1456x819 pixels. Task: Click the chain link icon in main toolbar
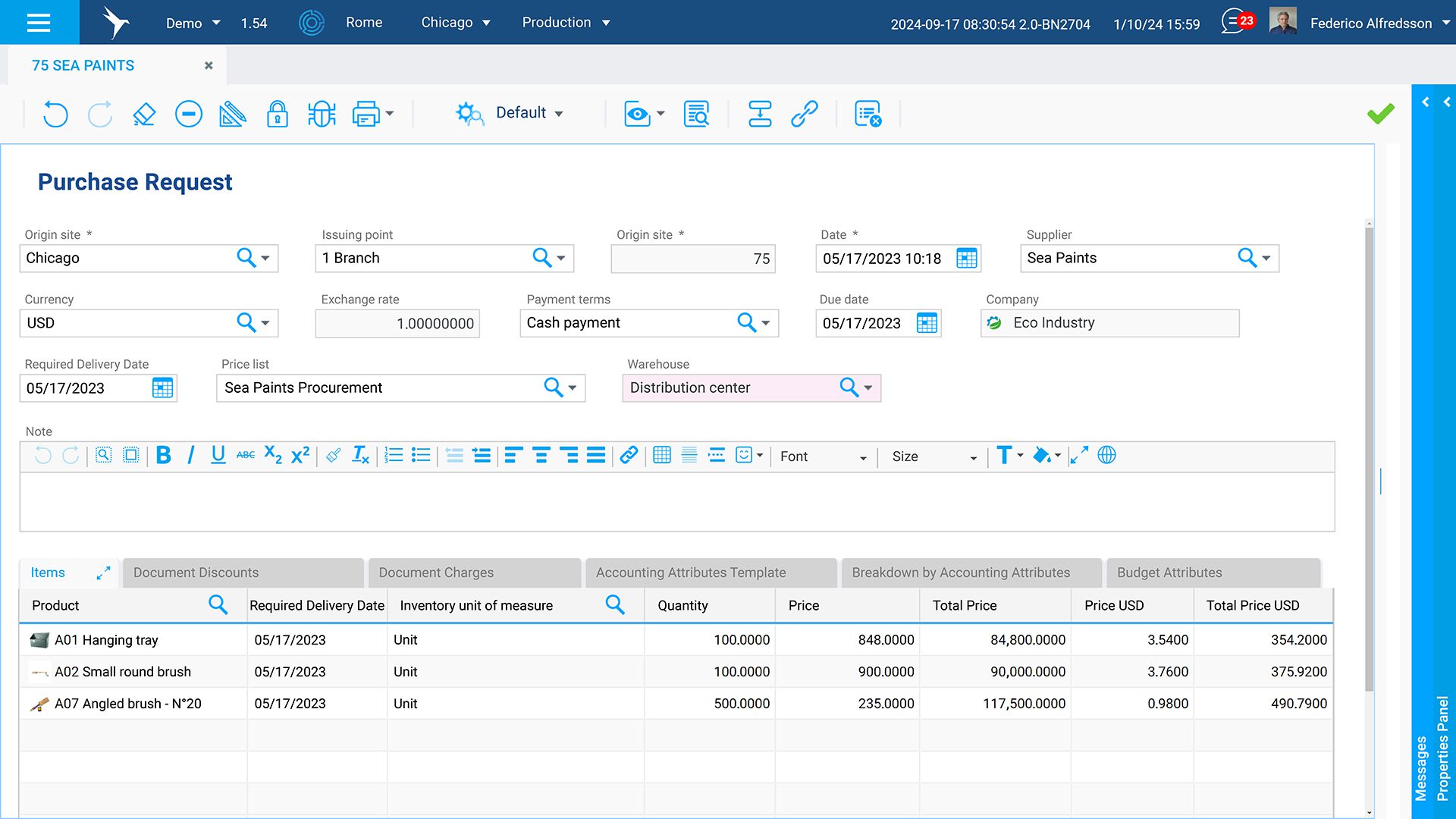point(804,114)
